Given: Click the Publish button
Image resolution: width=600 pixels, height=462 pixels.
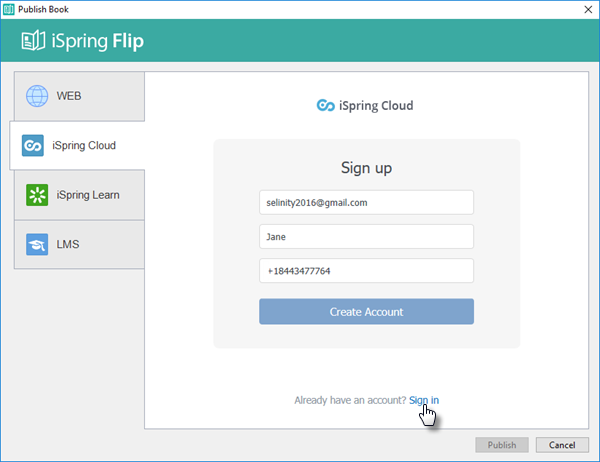Looking at the screenshot, I should 502,445.
